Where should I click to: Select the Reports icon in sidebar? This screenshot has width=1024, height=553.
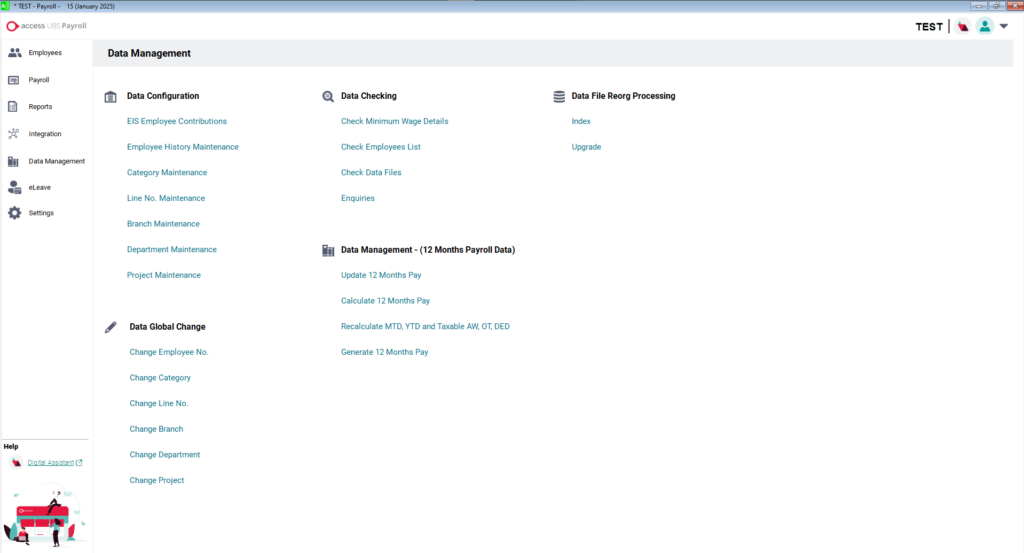[14, 106]
